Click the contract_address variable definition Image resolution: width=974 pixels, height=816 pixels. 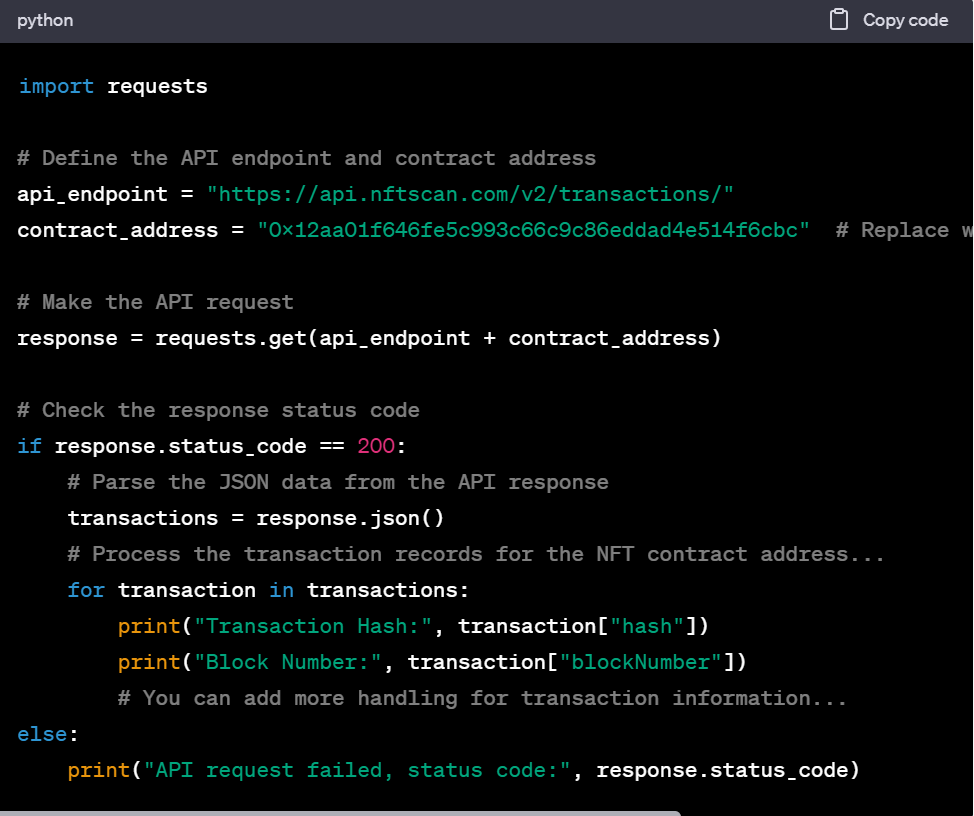click(117, 230)
